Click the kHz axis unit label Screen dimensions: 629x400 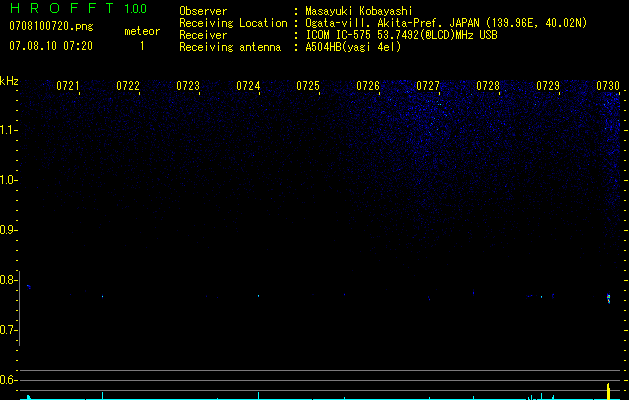click(9, 81)
